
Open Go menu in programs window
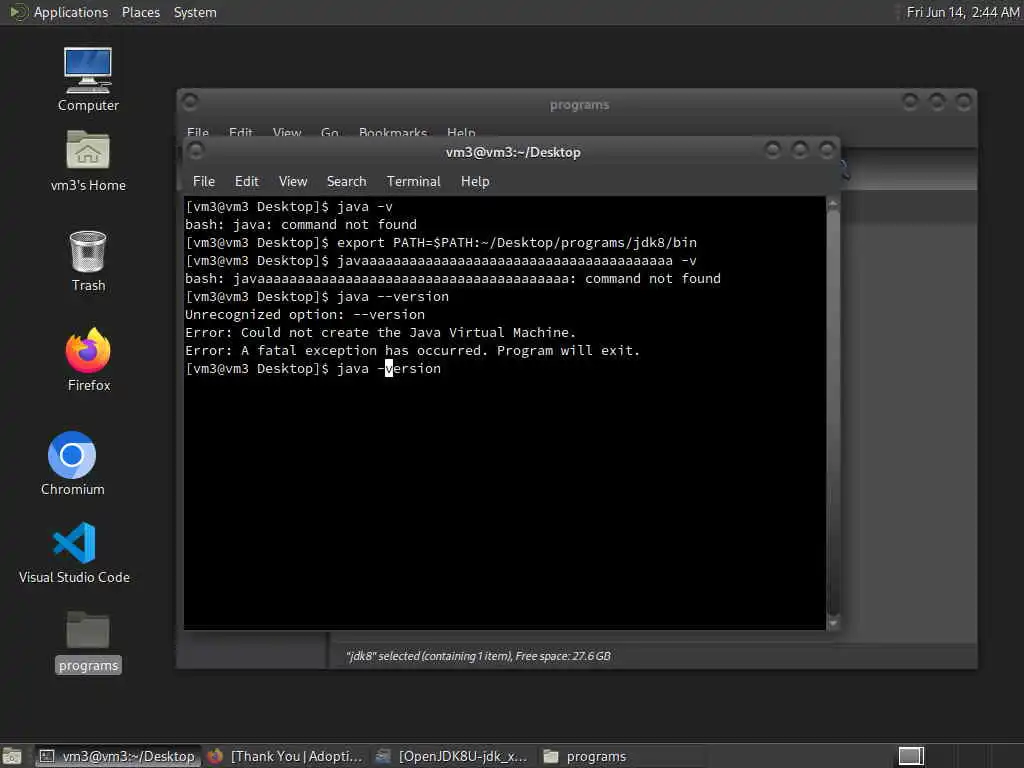[x=330, y=133]
